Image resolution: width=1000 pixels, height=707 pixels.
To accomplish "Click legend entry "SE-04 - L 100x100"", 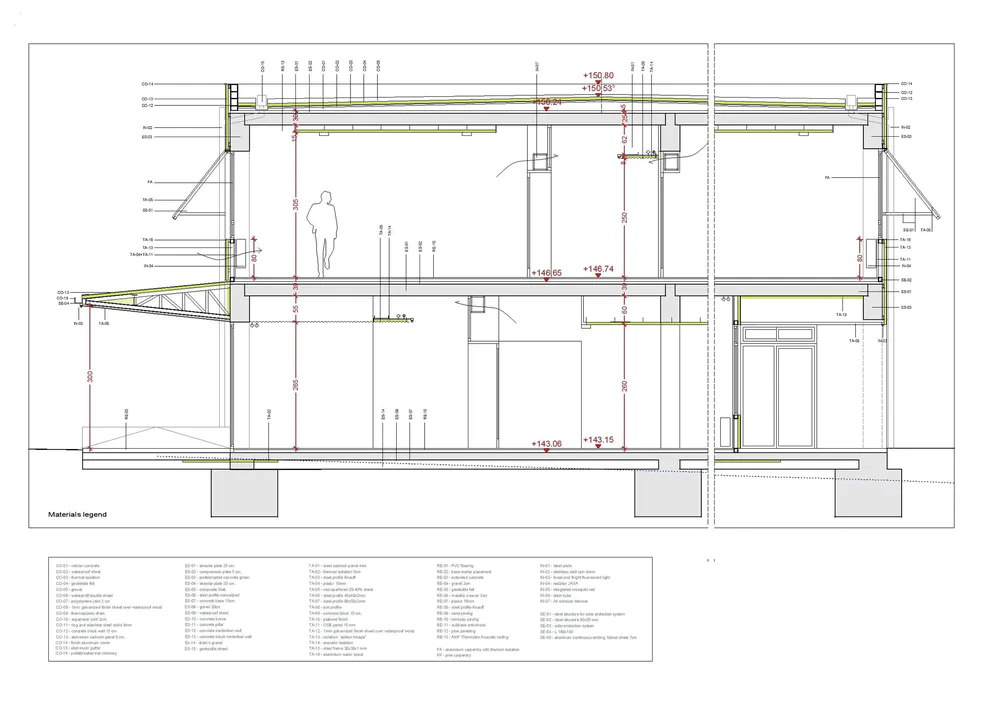I will [x=556, y=632].
